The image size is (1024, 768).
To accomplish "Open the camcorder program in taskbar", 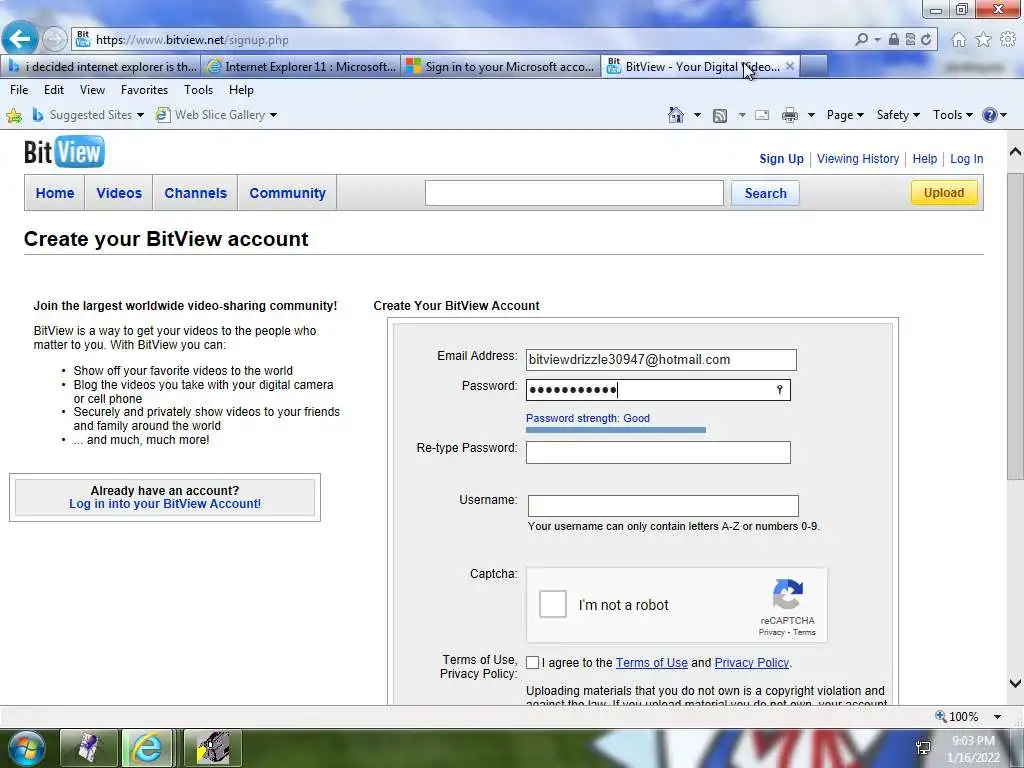I will pos(213,748).
